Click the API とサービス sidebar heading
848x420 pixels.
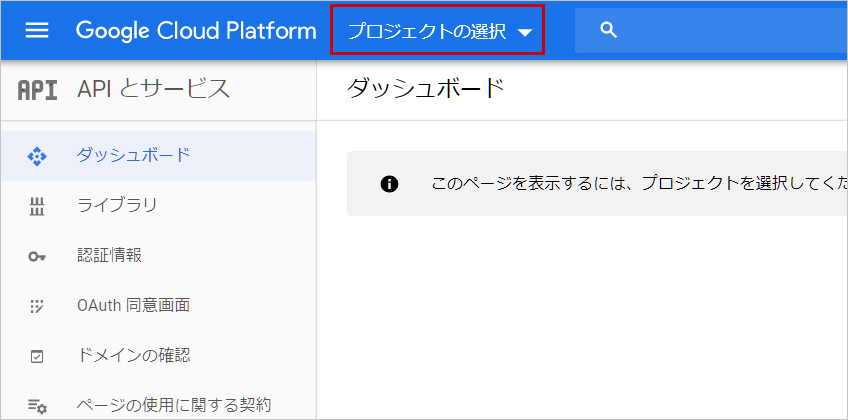(x=154, y=89)
